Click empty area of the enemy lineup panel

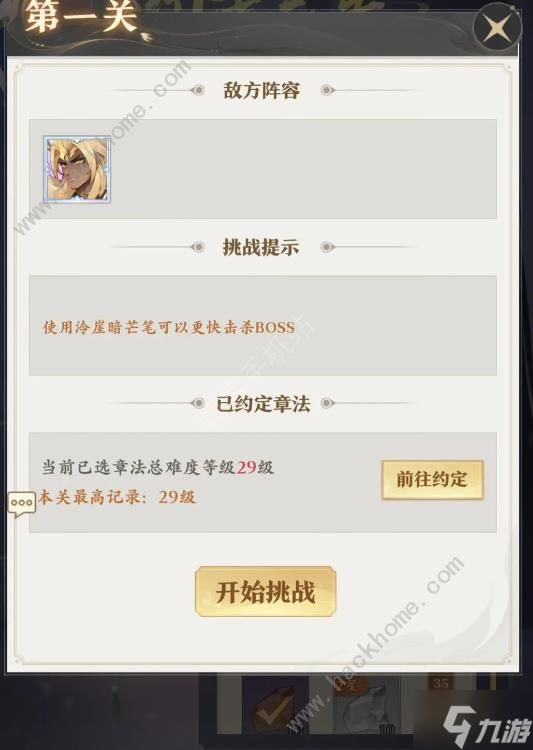point(304,169)
